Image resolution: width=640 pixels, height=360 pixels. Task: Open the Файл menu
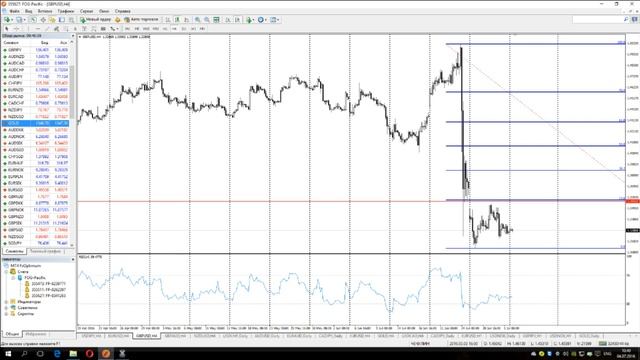(x=14, y=11)
